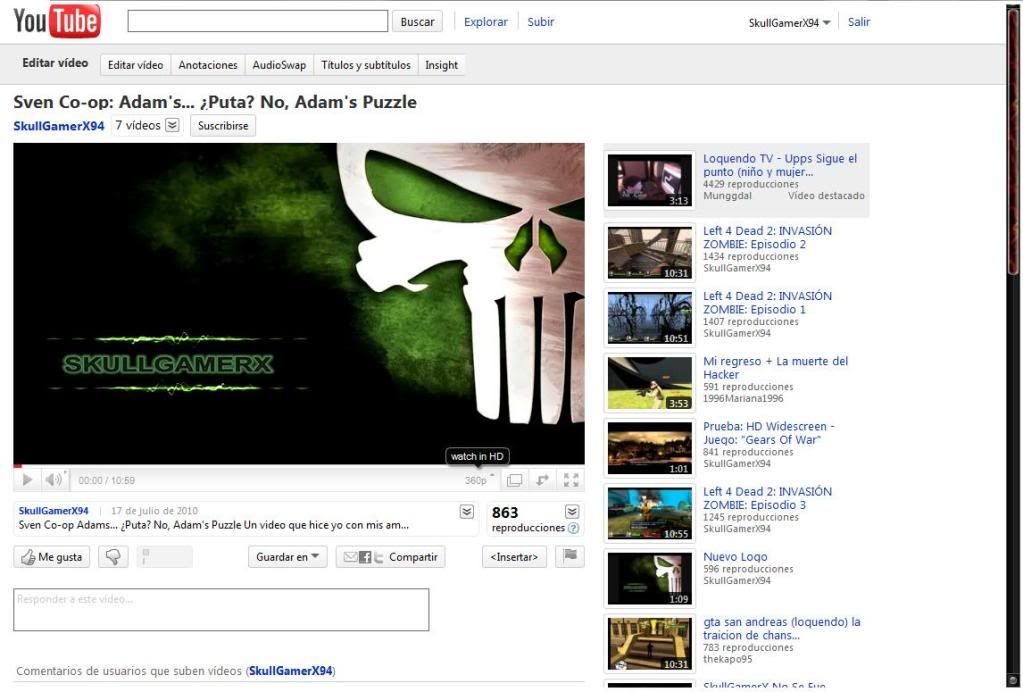Viewport: 1023px width, 692px height.
Task: Open the SkullGamerX94 channel link below the title
Action: (59, 126)
